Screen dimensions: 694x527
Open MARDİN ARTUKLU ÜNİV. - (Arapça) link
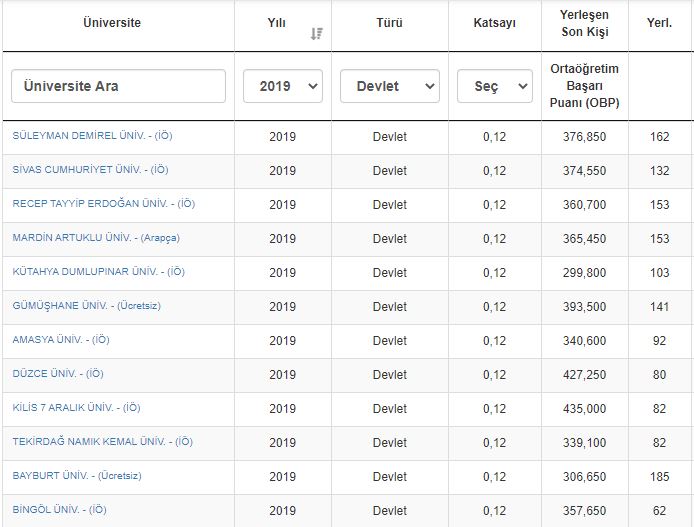tap(96, 238)
